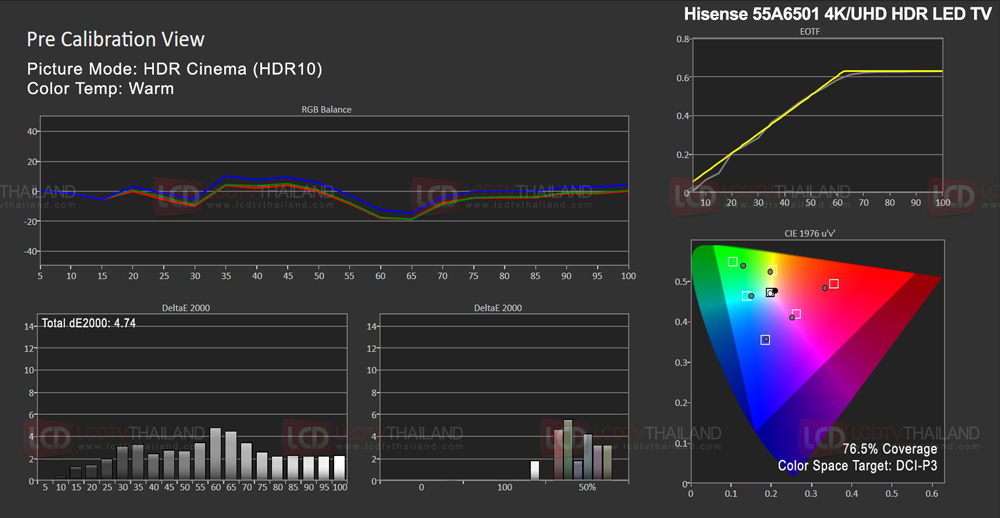Click the magenta bar in color DeltaE chart

pos(598,462)
